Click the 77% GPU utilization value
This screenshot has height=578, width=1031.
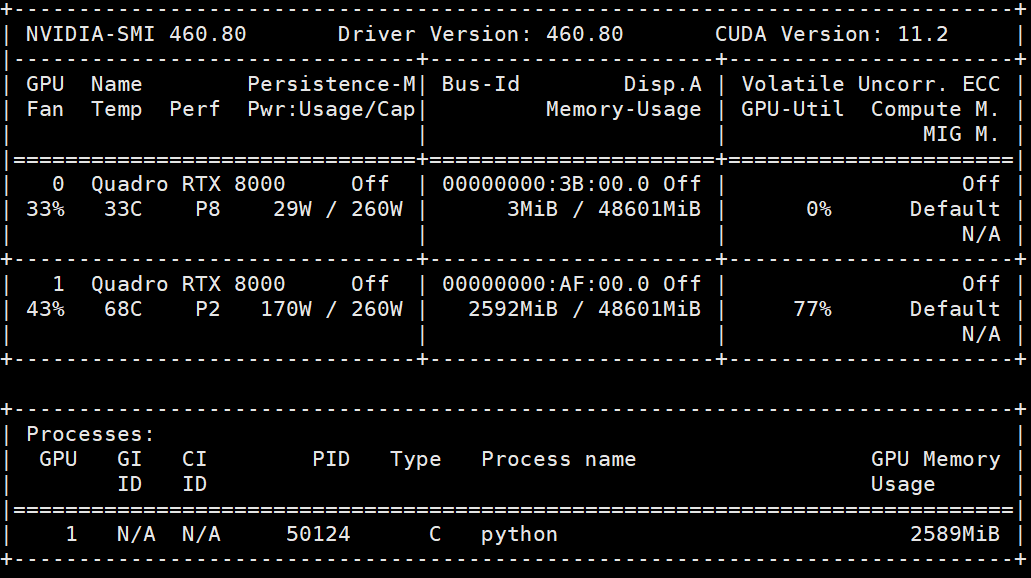point(812,309)
